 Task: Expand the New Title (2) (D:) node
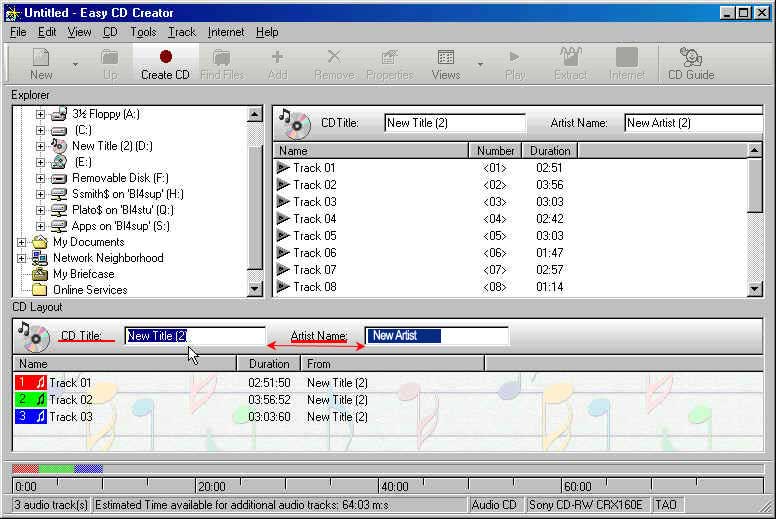pos(40,146)
